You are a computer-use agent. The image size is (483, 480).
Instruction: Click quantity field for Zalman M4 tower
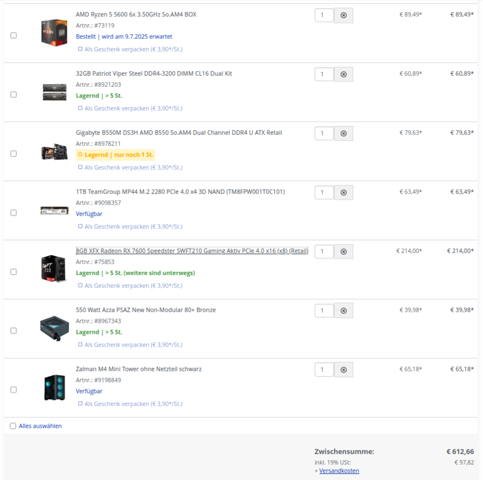point(324,370)
